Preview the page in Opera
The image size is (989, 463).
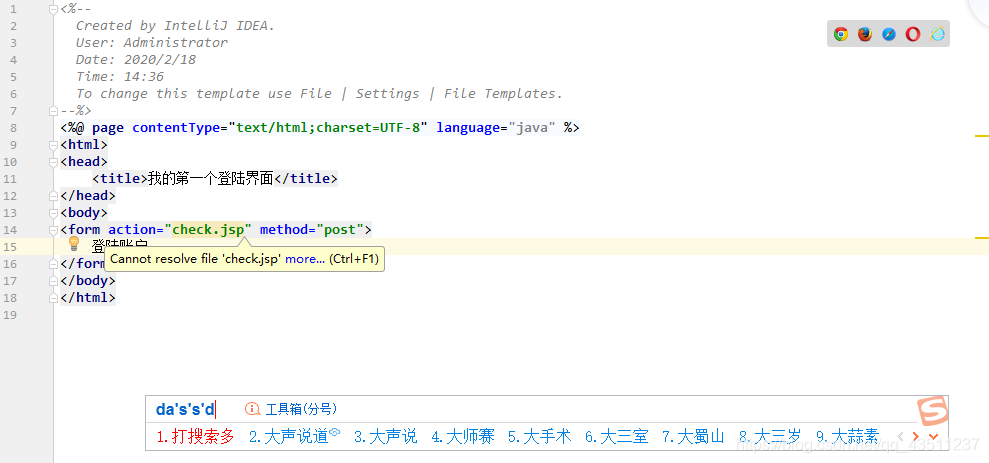(x=913, y=34)
